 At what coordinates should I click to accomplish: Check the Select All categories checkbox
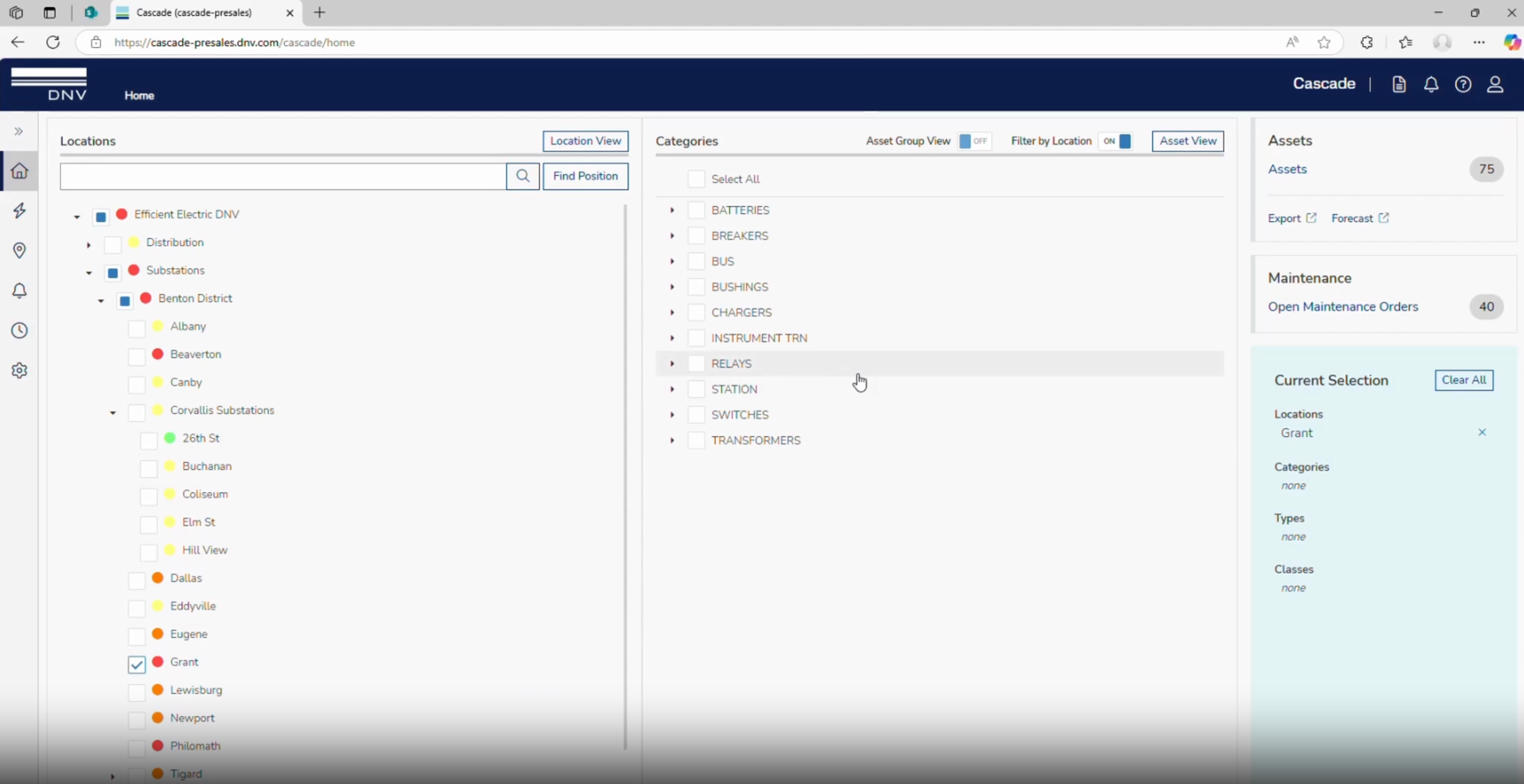point(697,180)
